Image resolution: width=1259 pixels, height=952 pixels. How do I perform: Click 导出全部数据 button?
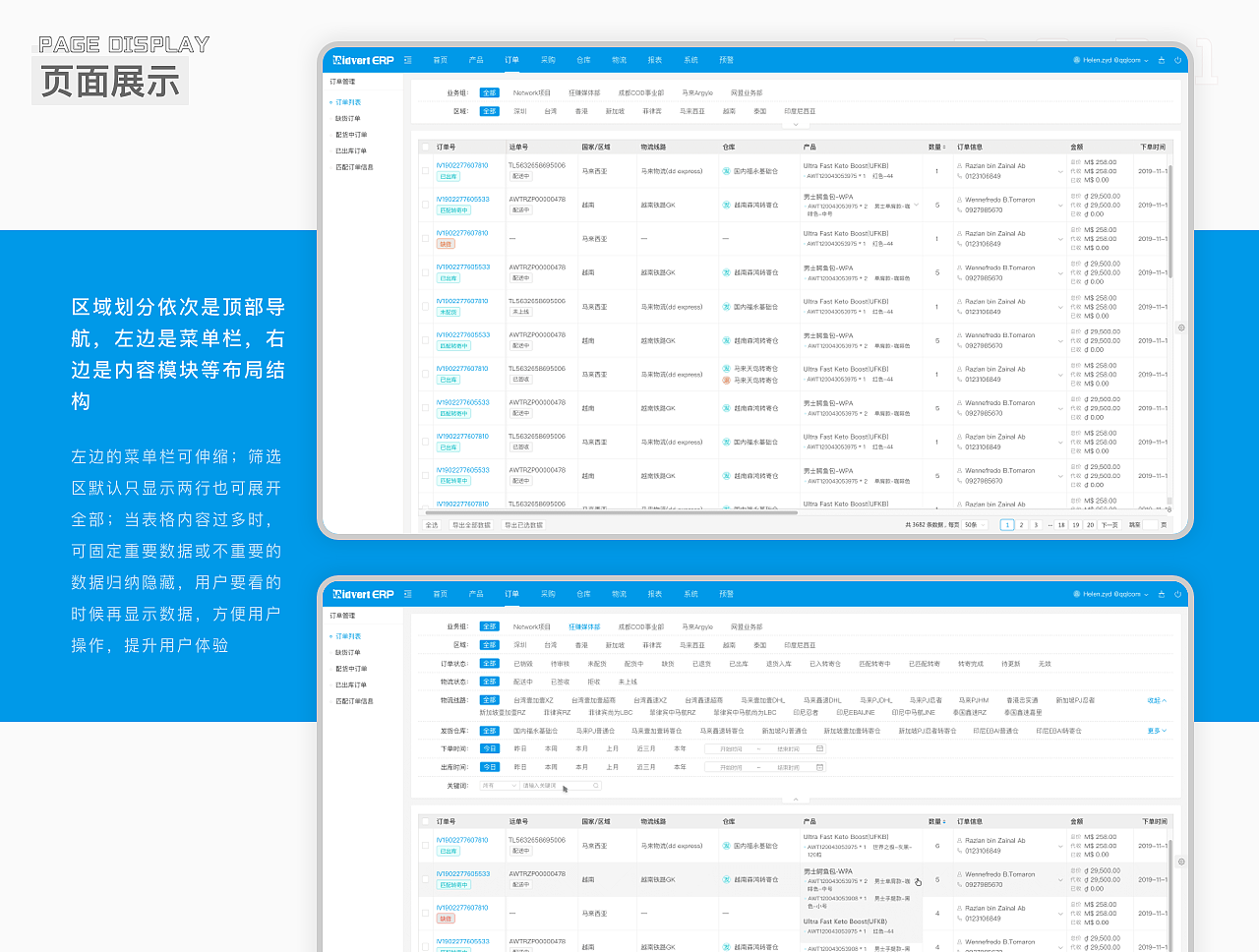click(471, 525)
